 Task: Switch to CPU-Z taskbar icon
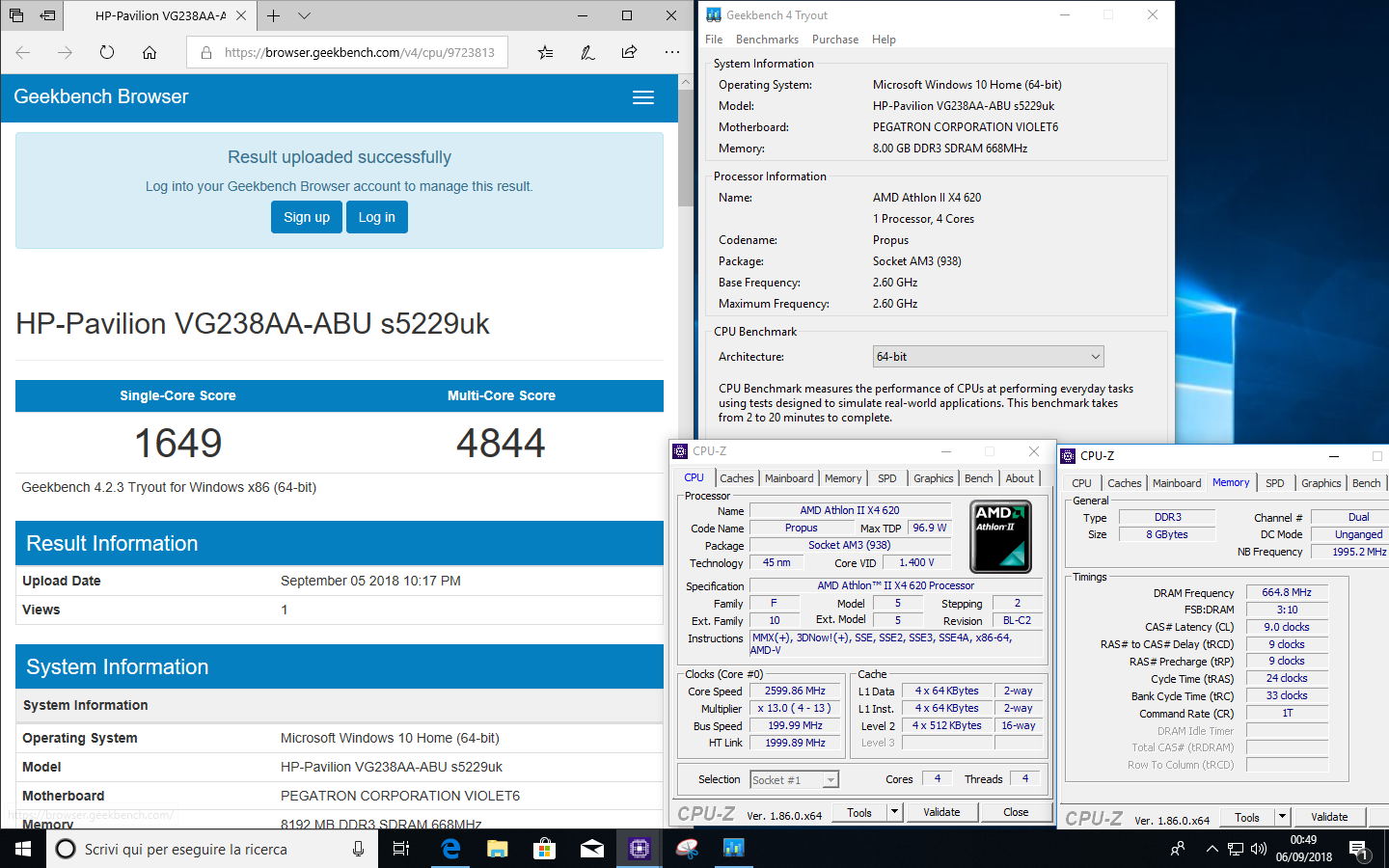coord(639,849)
